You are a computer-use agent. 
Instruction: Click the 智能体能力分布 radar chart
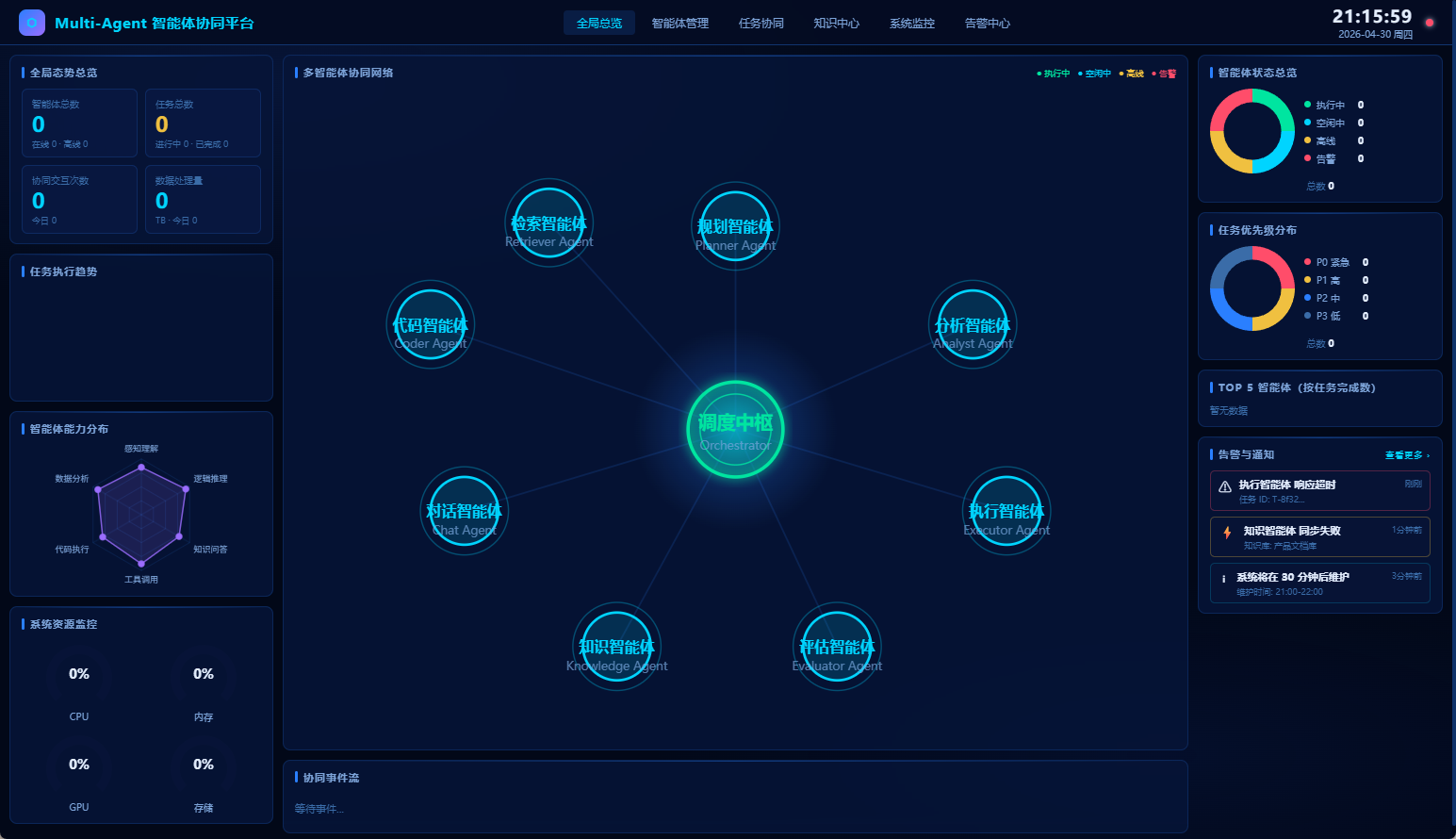click(141, 514)
